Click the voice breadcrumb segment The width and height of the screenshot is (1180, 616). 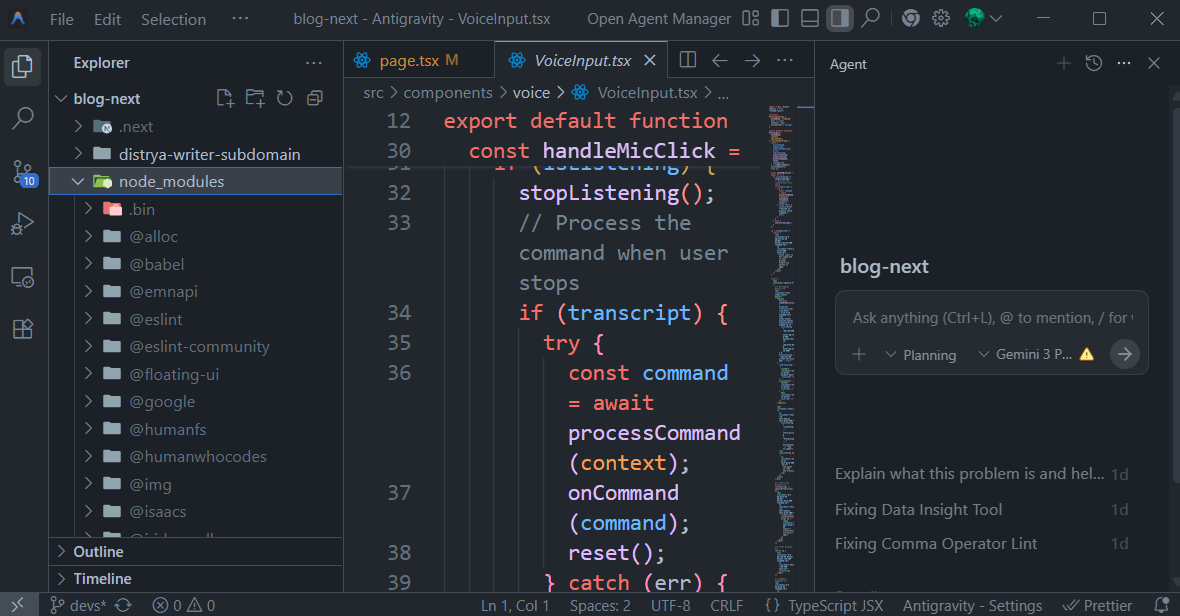coord(531,93)
